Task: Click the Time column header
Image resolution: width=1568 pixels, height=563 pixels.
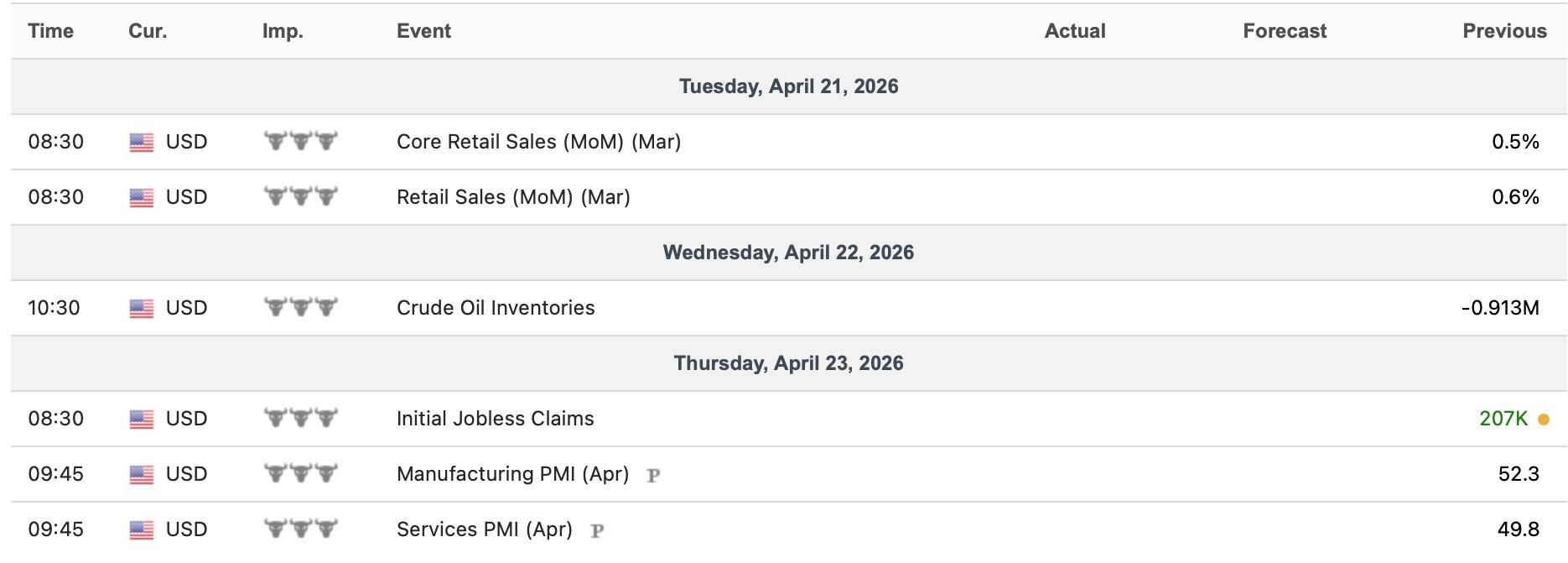Action: pos(50,31)
